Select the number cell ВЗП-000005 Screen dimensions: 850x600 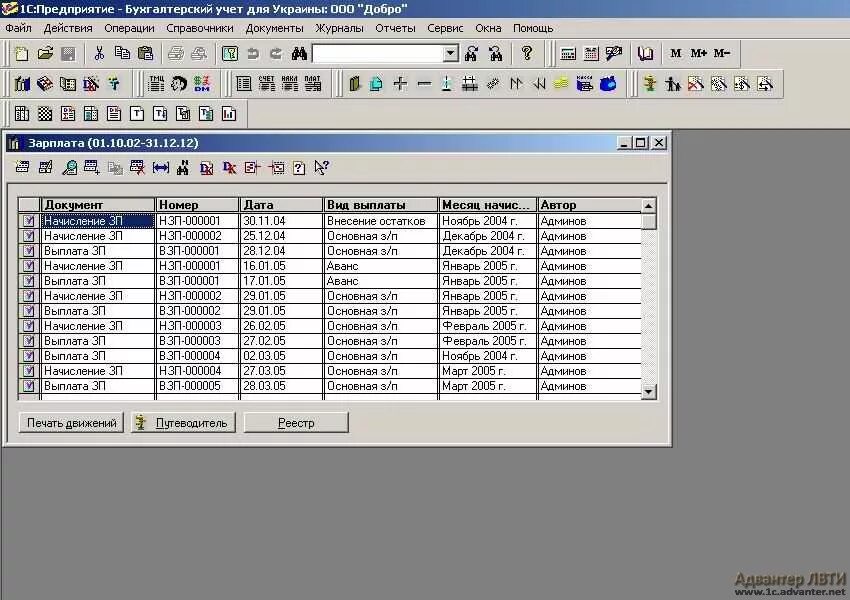tap(197, 386)
